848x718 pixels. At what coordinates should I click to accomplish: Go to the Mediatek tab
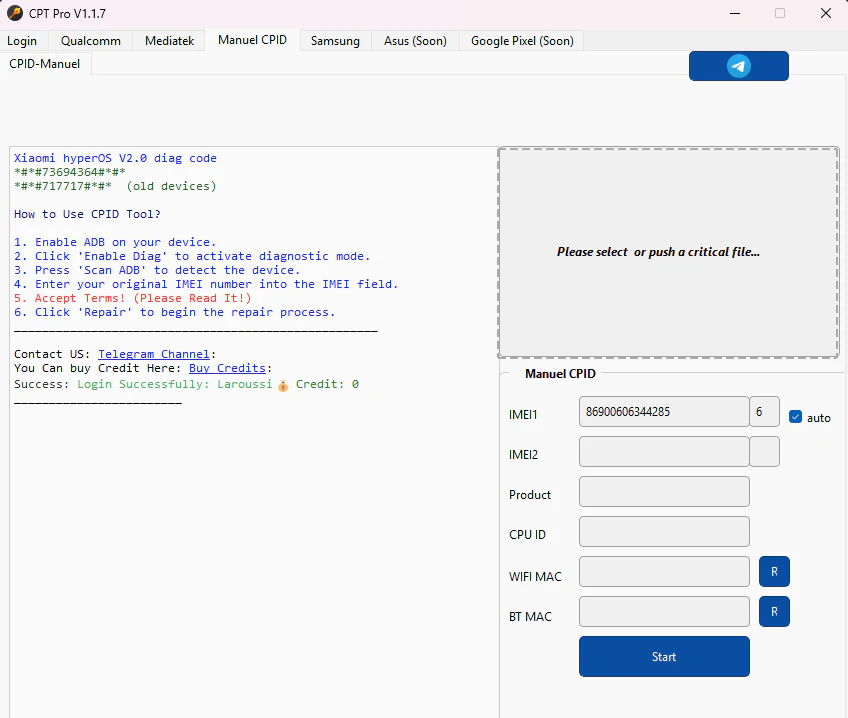tap(169, 41)
